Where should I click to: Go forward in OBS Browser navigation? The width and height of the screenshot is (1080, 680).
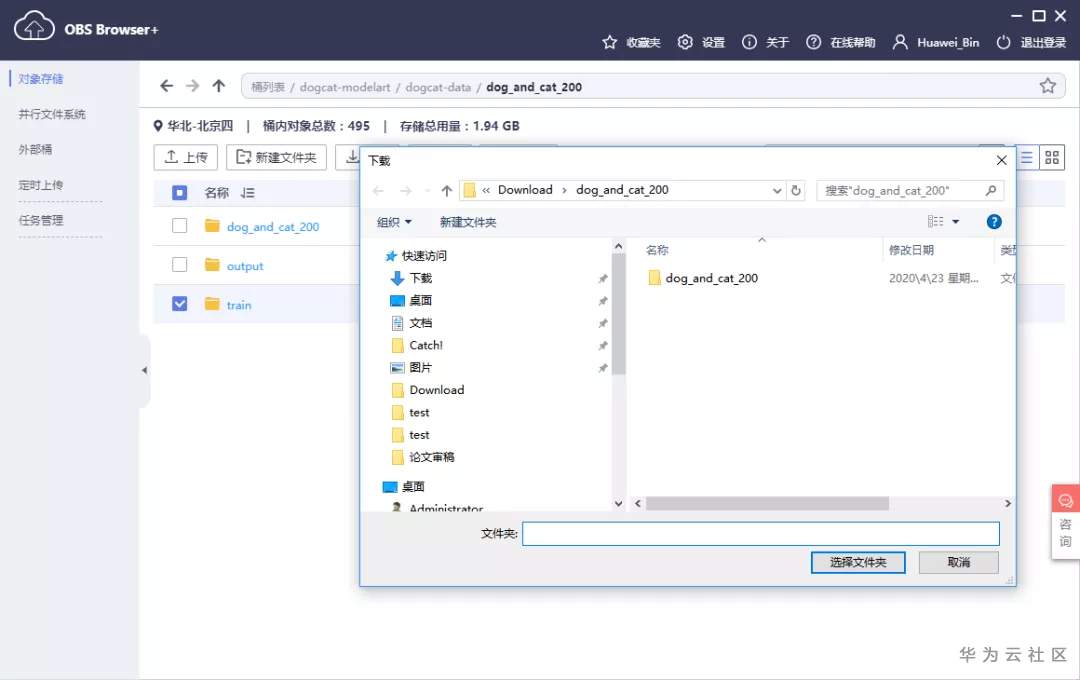[x=192, y=85]
